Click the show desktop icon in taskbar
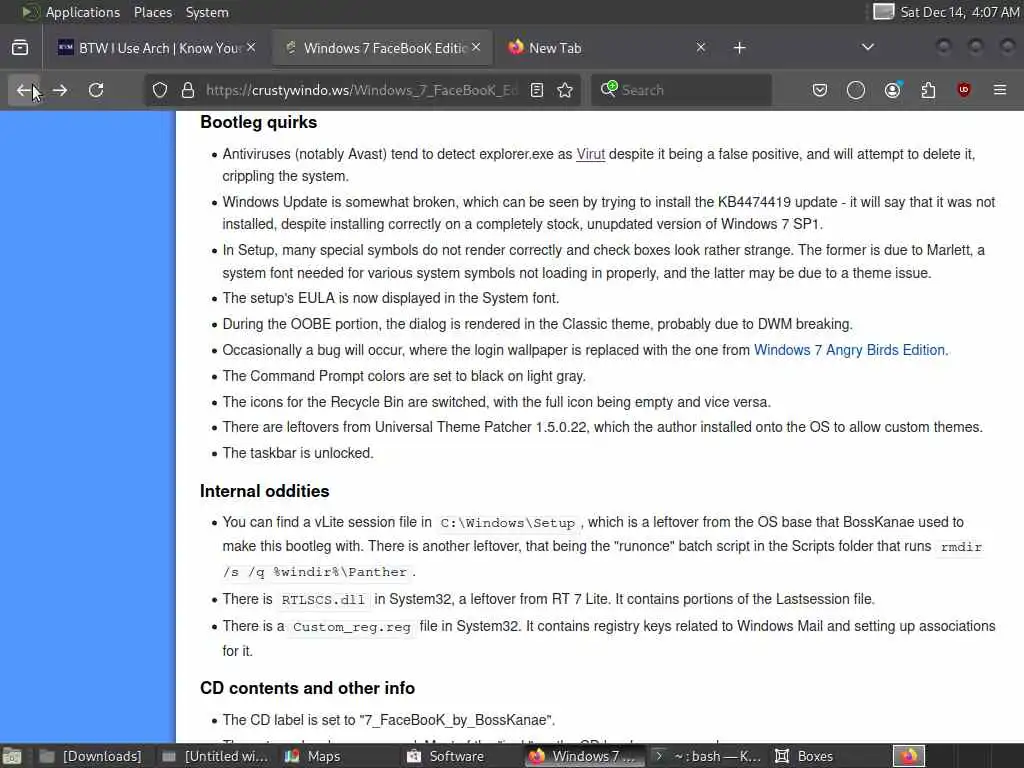 12,756
